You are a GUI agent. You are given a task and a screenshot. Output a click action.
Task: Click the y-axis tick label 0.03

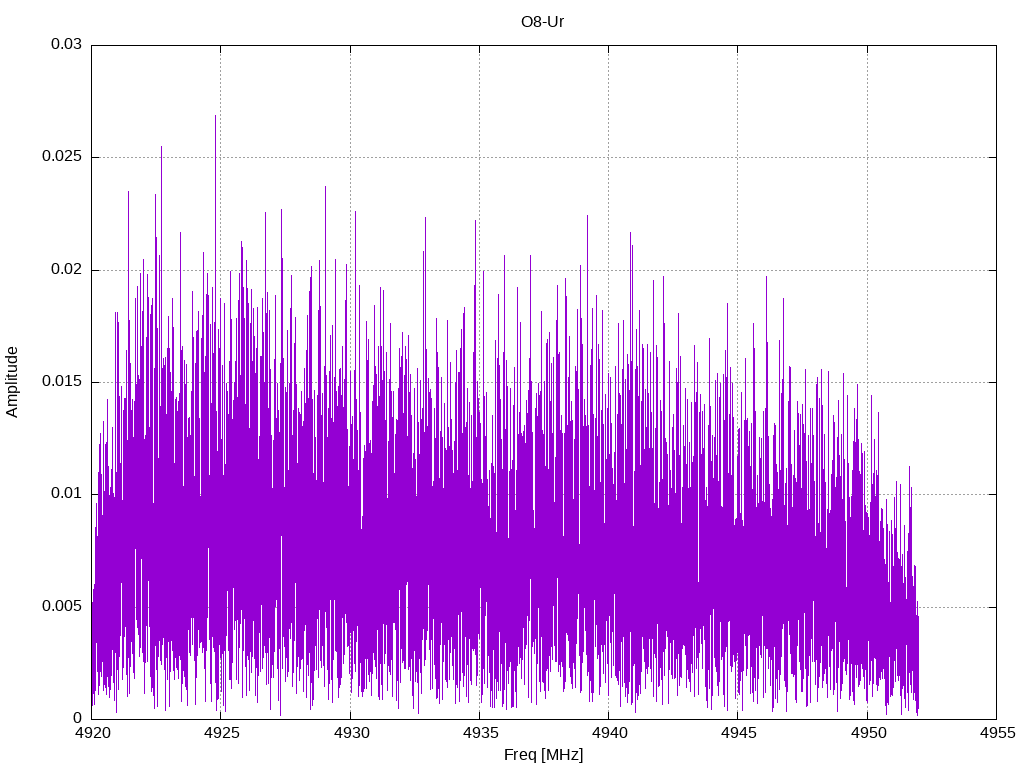pyautogui.click(x=67, y=44)
